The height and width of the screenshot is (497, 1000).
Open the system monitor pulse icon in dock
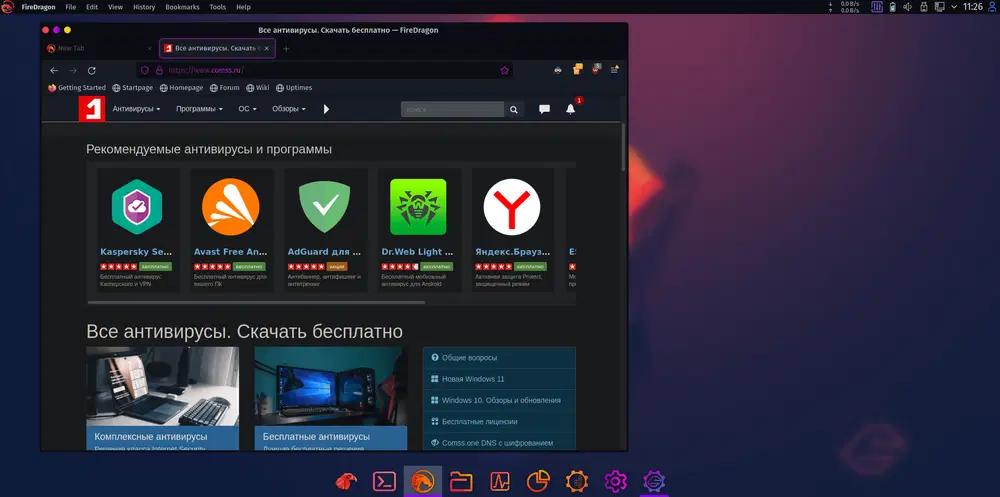pyautogui.click(x=500, y=481)
